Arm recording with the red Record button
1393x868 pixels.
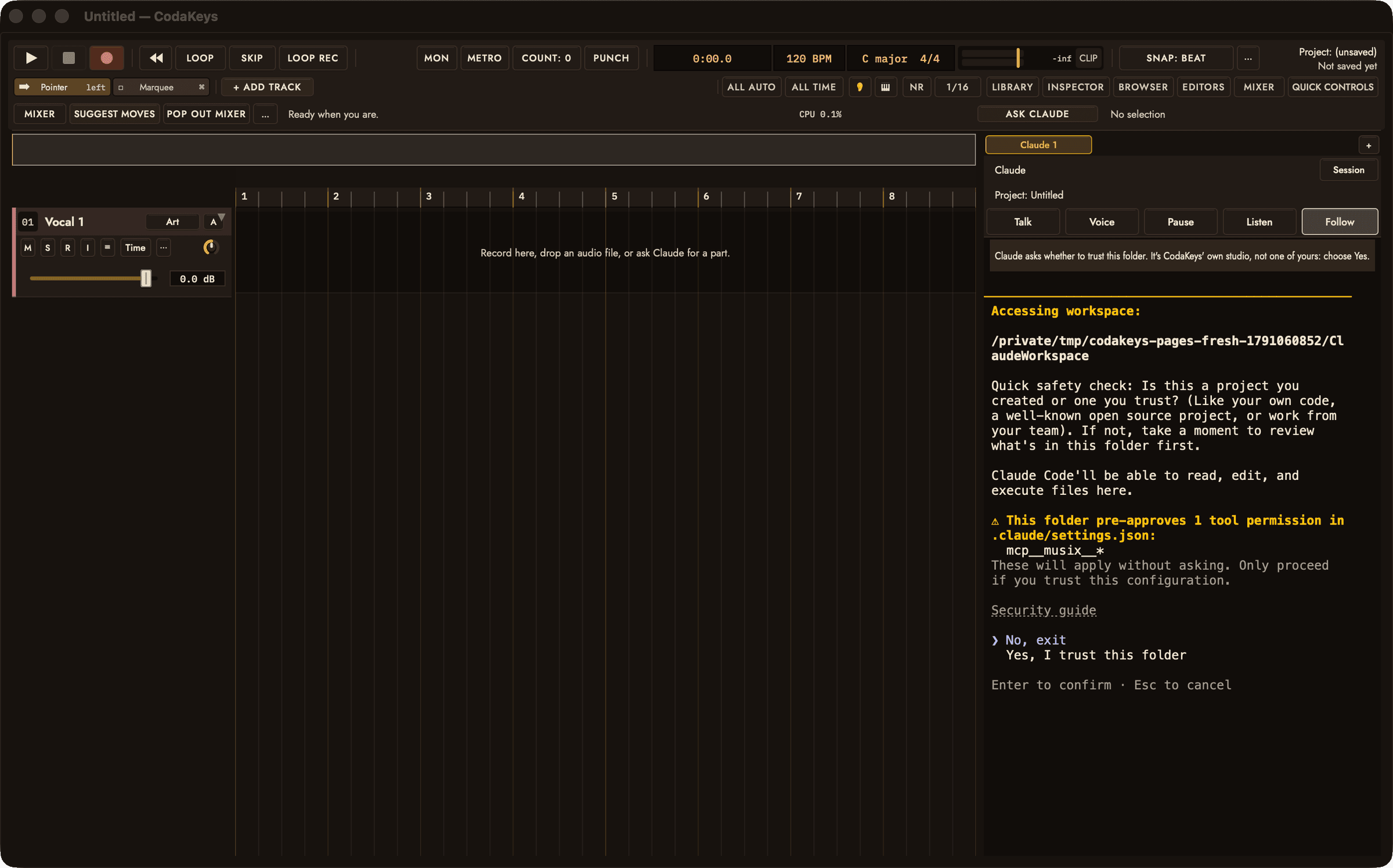pyautogui.click(x=106, y=58)
